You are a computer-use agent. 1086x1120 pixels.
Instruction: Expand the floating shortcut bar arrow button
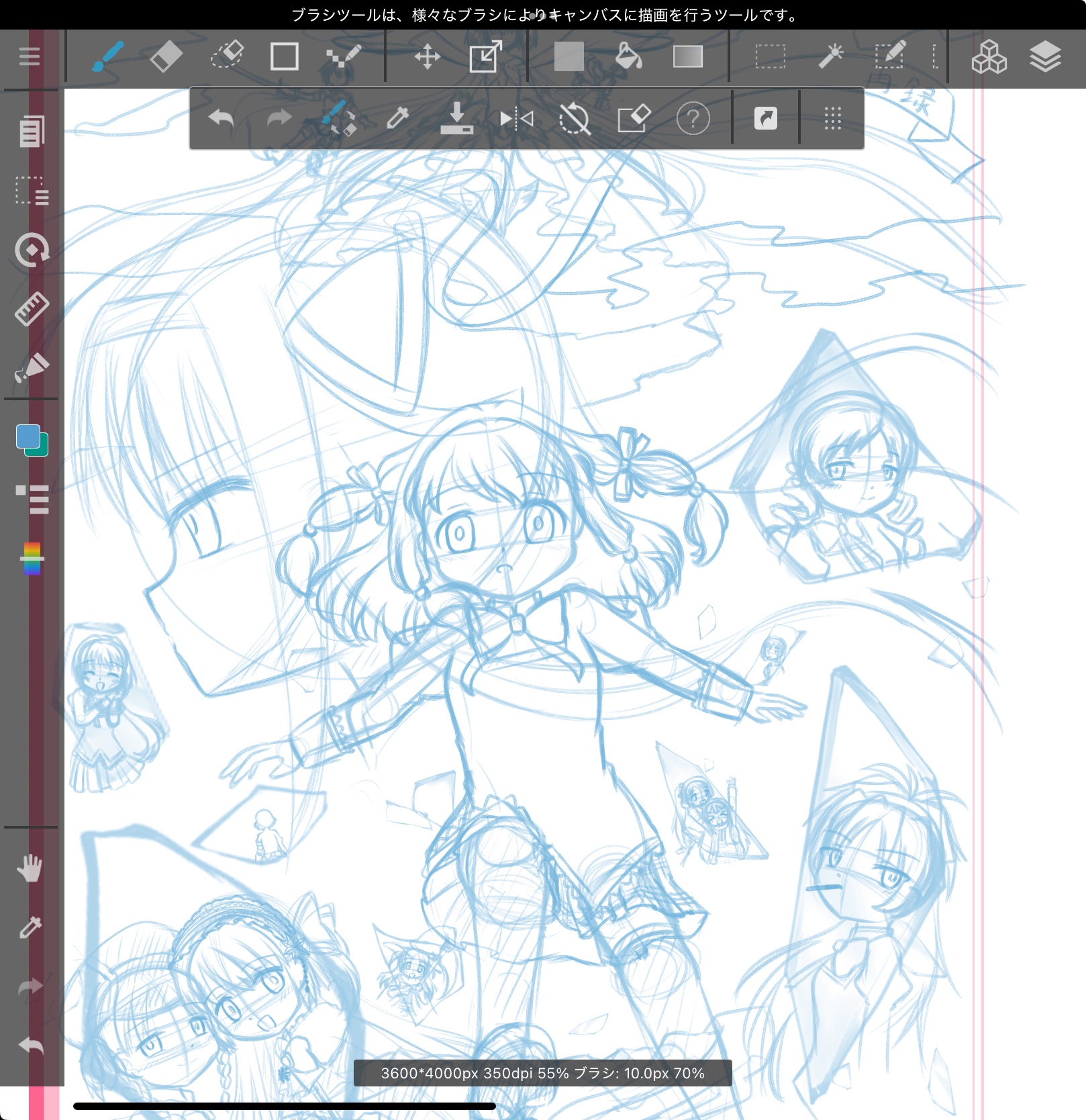[765, 119]
